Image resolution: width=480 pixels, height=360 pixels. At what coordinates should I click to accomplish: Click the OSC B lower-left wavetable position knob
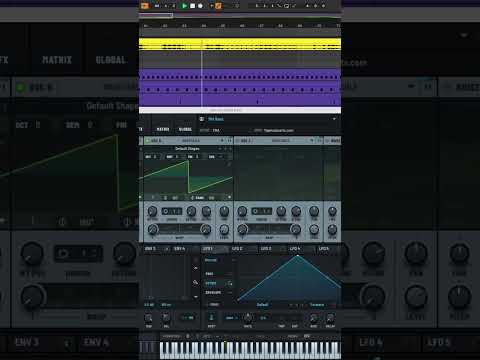pos(242,229)
